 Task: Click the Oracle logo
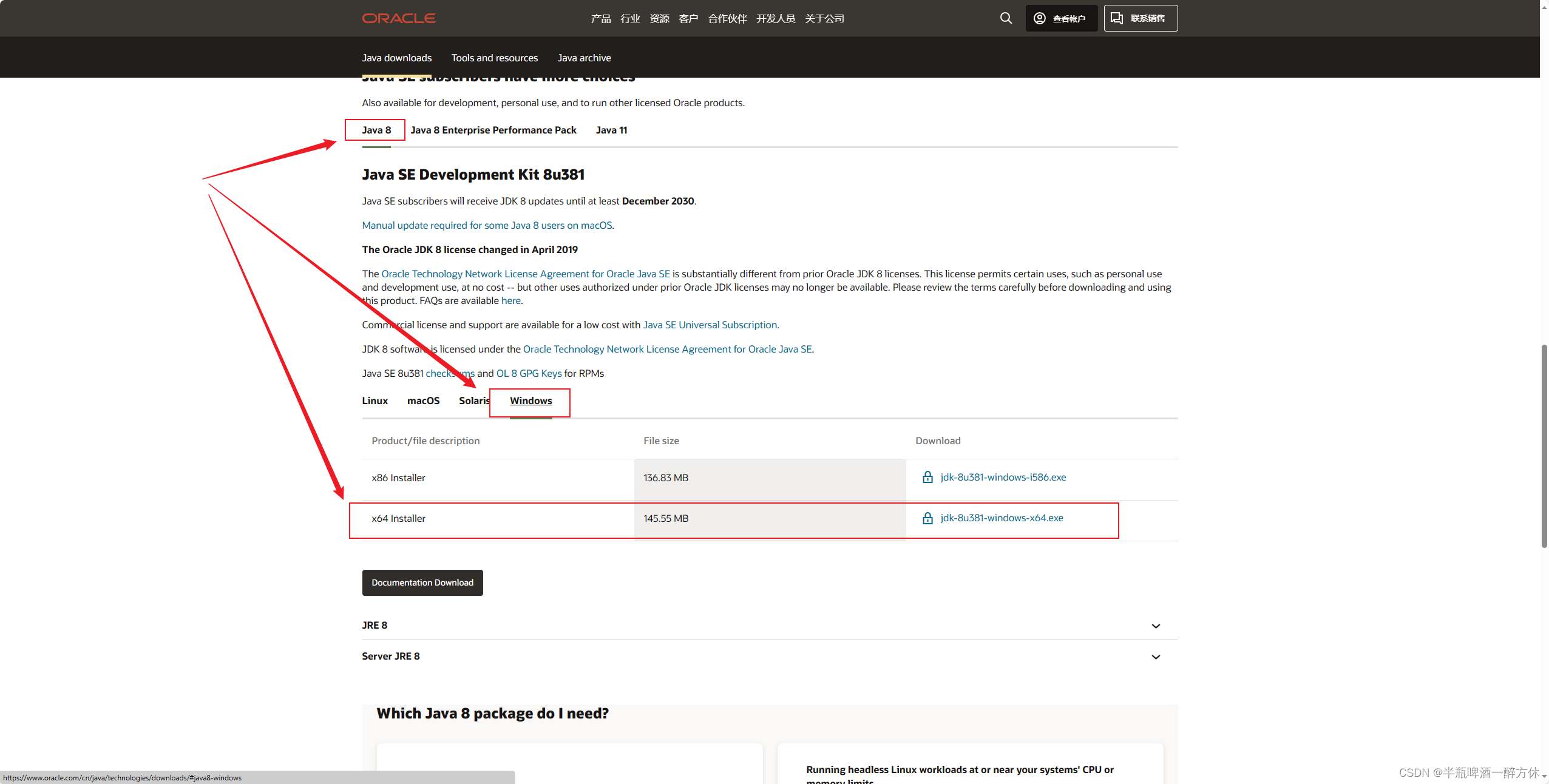(x=399, y=18)
